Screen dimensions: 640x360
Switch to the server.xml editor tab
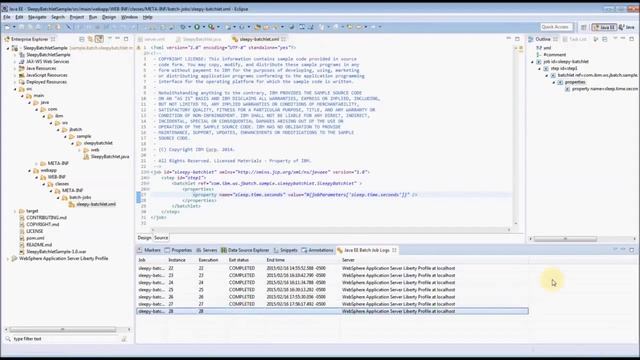coord(152,39)
